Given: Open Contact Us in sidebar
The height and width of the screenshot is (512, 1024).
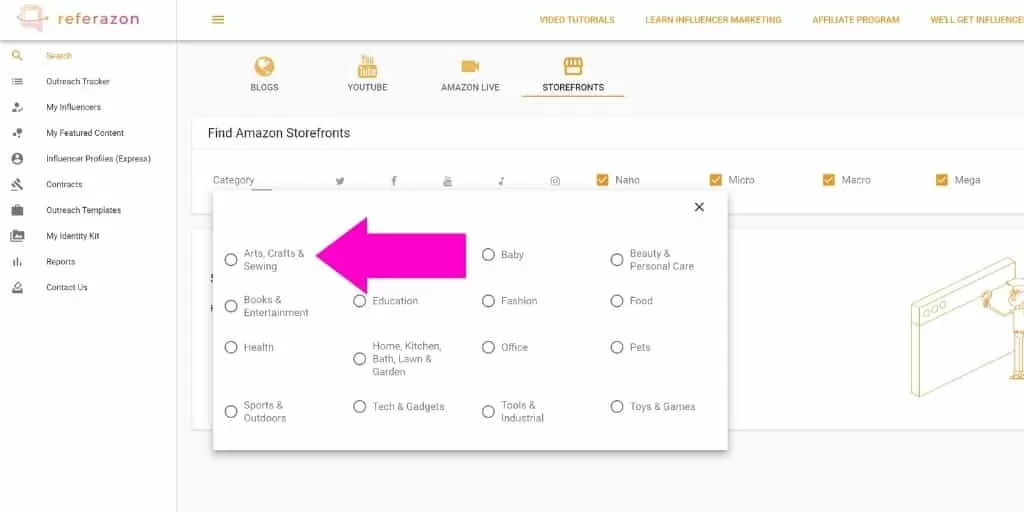Looking at the screenshot, I should point(67,287).
